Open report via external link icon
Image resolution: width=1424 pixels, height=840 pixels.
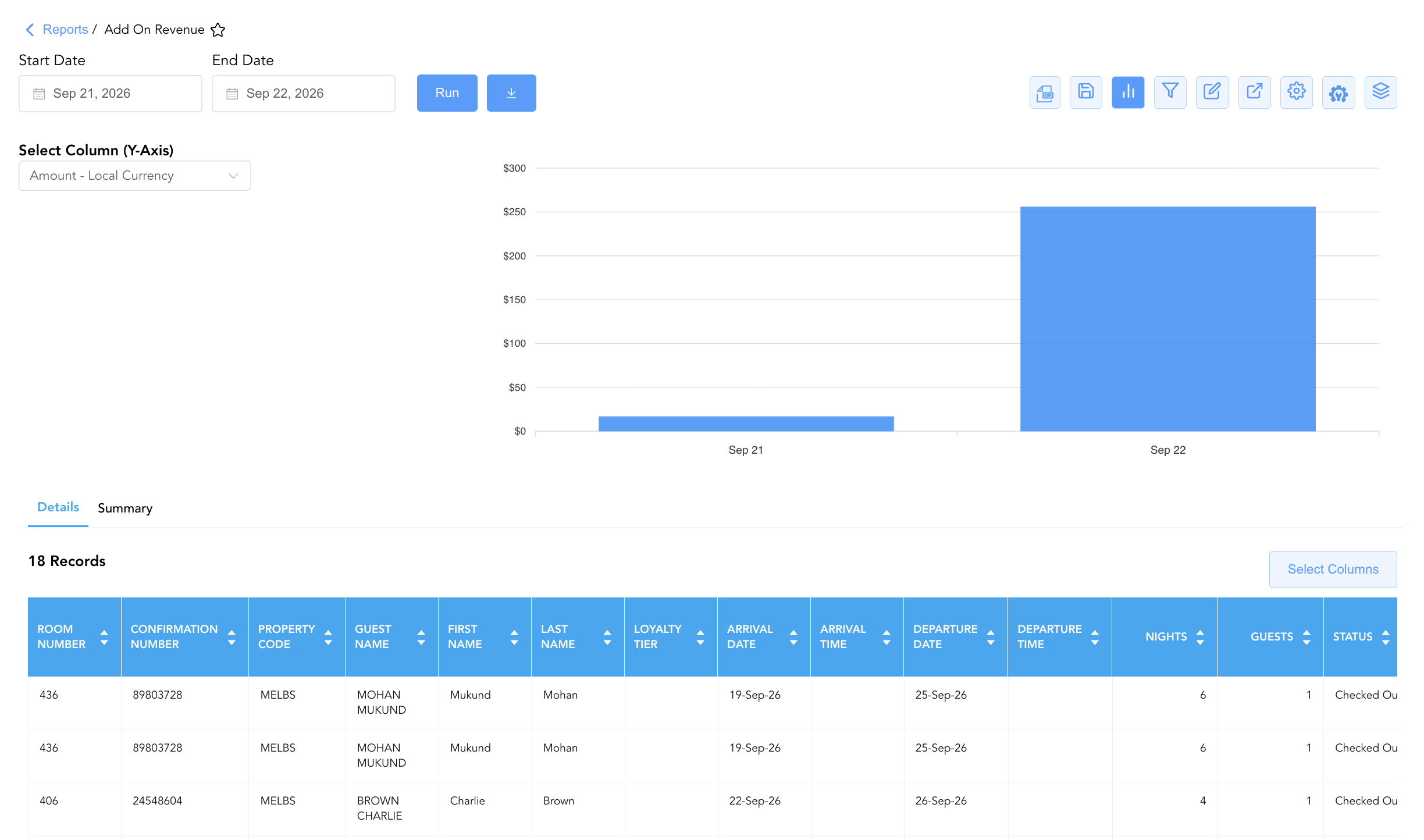tap(1254, 92)
